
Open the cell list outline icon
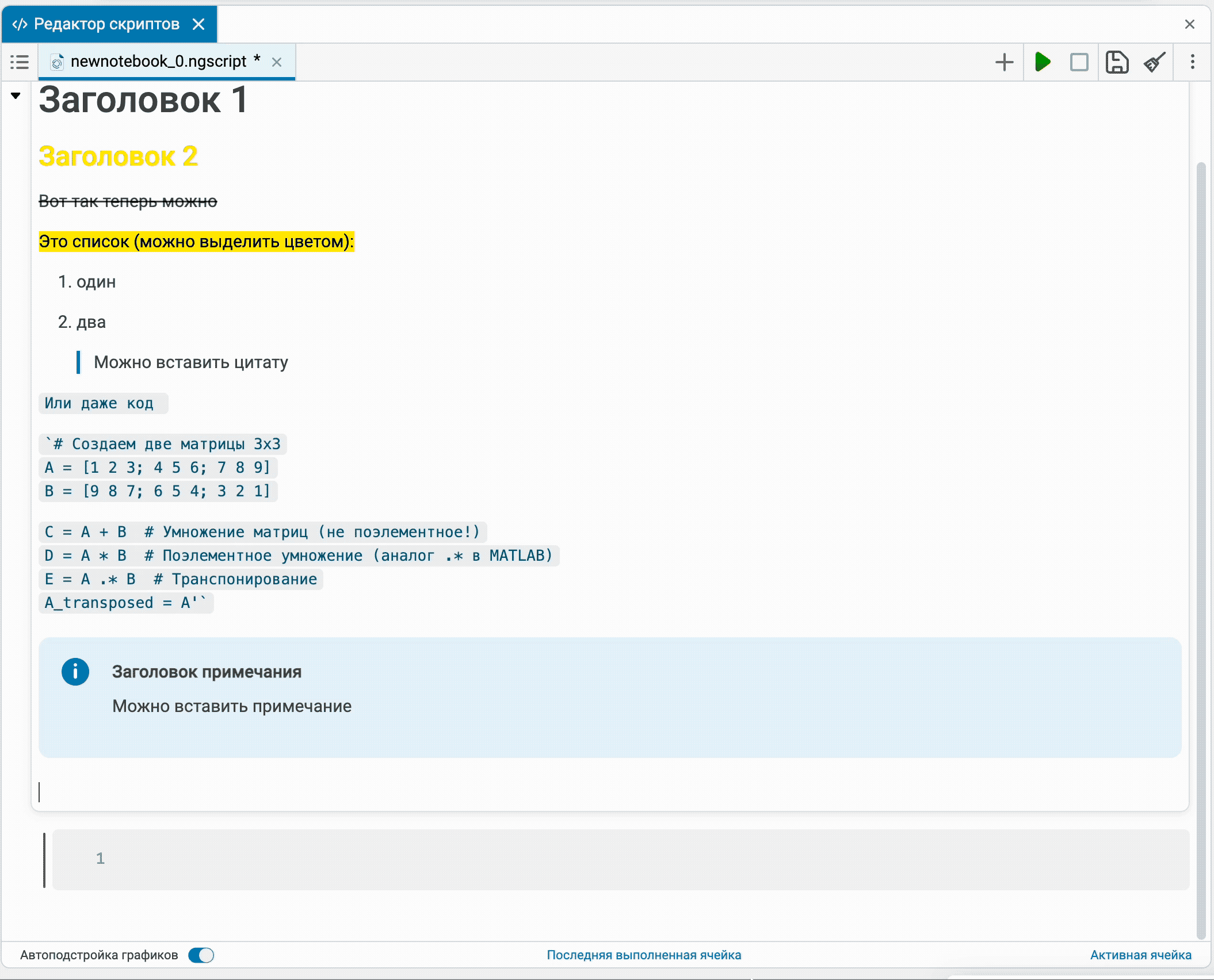(x=20, y=62)
